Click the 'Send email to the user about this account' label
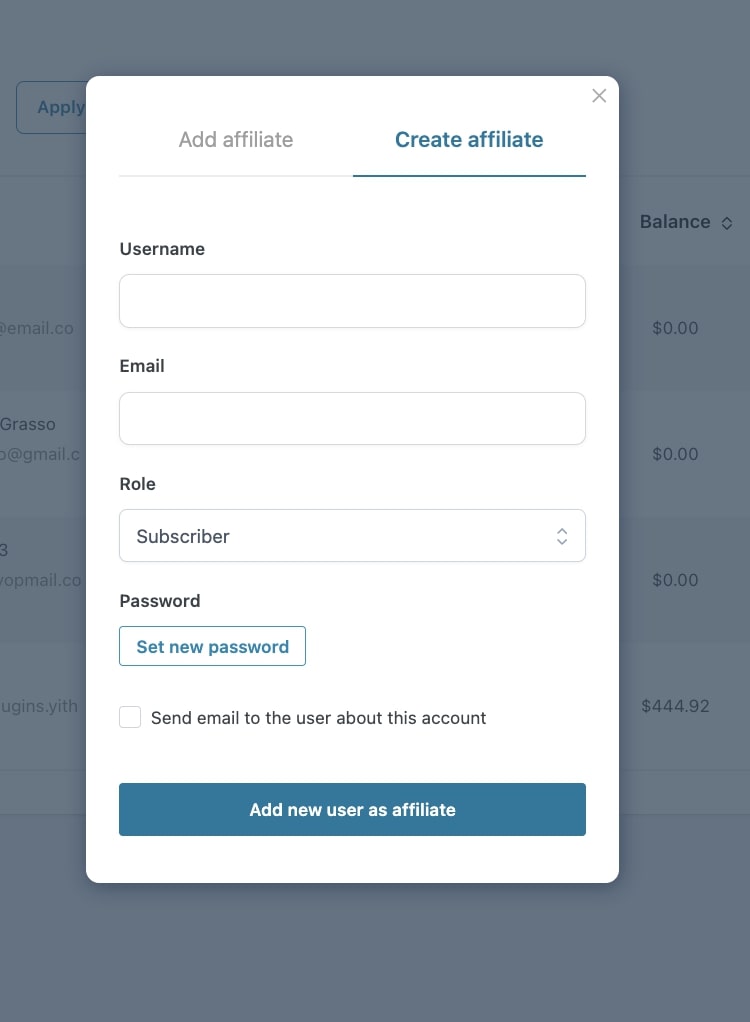 pos(319,718)
